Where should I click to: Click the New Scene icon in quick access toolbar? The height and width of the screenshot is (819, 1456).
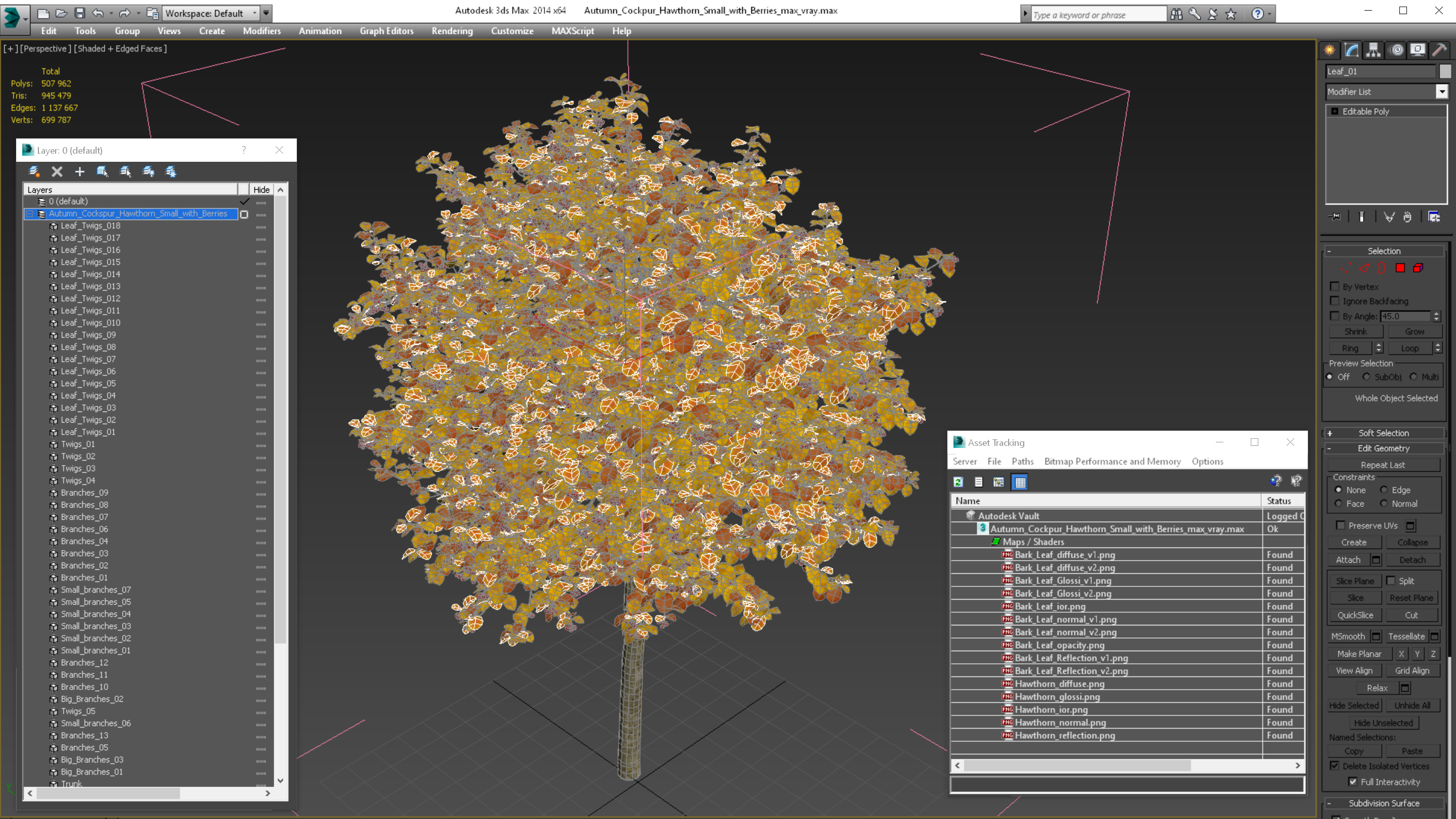point(43,13)
